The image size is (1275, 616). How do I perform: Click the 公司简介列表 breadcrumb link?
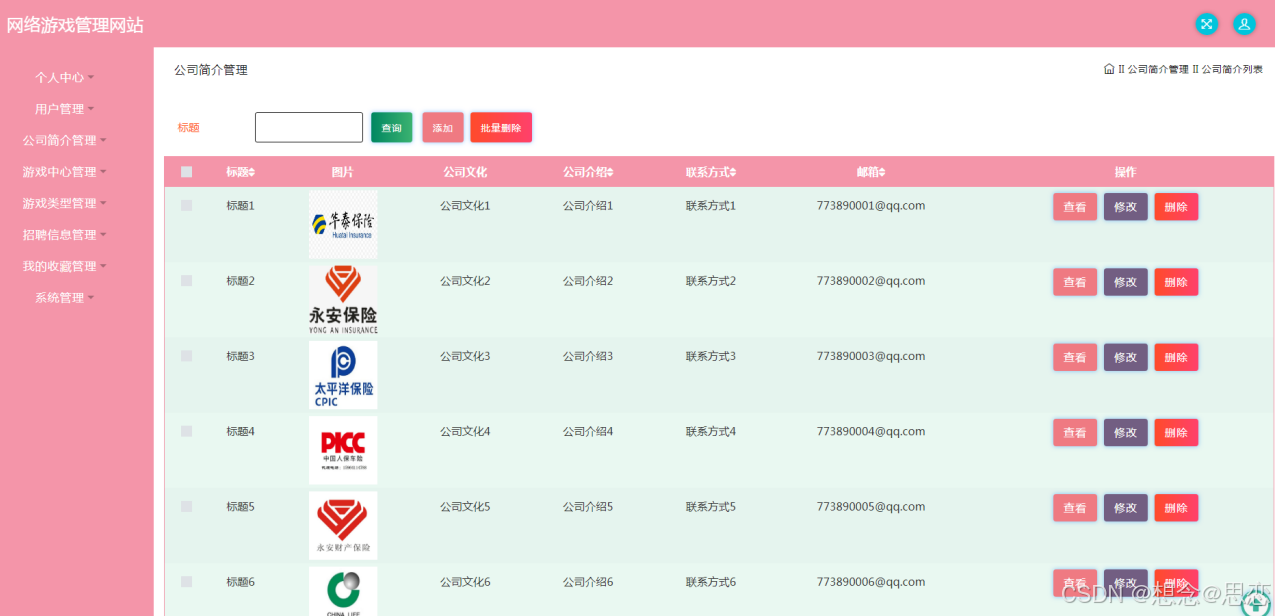tap(1232, 69)
